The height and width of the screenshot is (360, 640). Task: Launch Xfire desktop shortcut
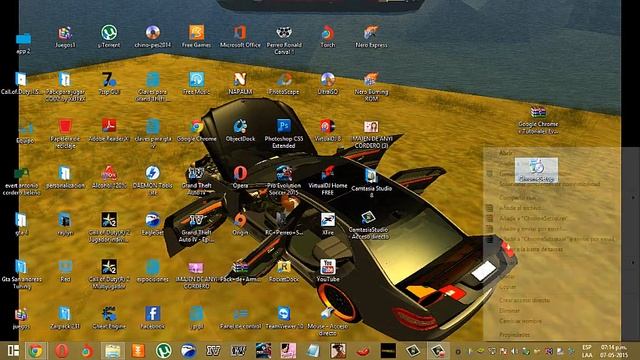[x=327, y=224]
